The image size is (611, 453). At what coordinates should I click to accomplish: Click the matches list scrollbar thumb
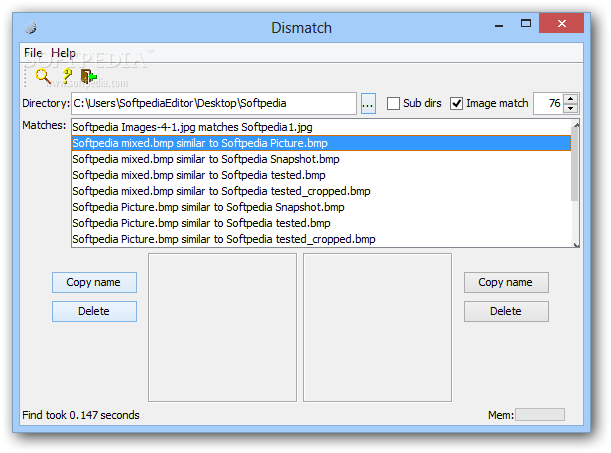pyautogui.click(x=575, y=164)
